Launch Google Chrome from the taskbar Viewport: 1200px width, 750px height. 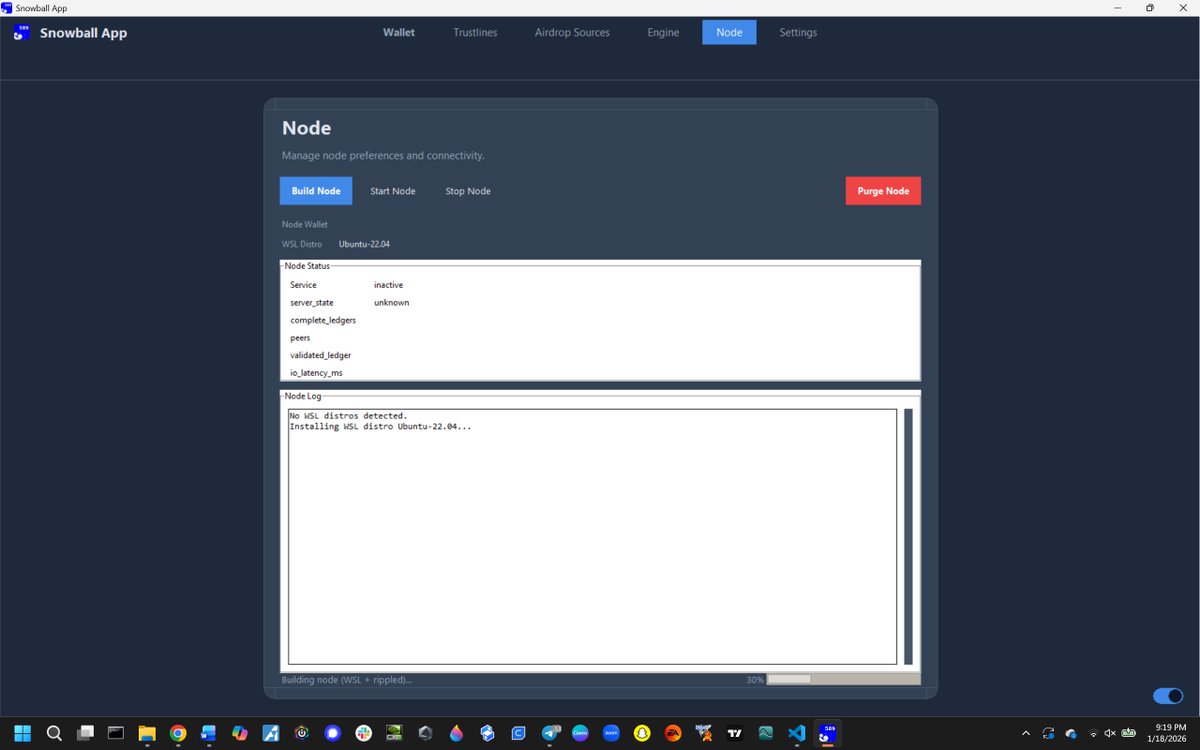click(178, 733)
